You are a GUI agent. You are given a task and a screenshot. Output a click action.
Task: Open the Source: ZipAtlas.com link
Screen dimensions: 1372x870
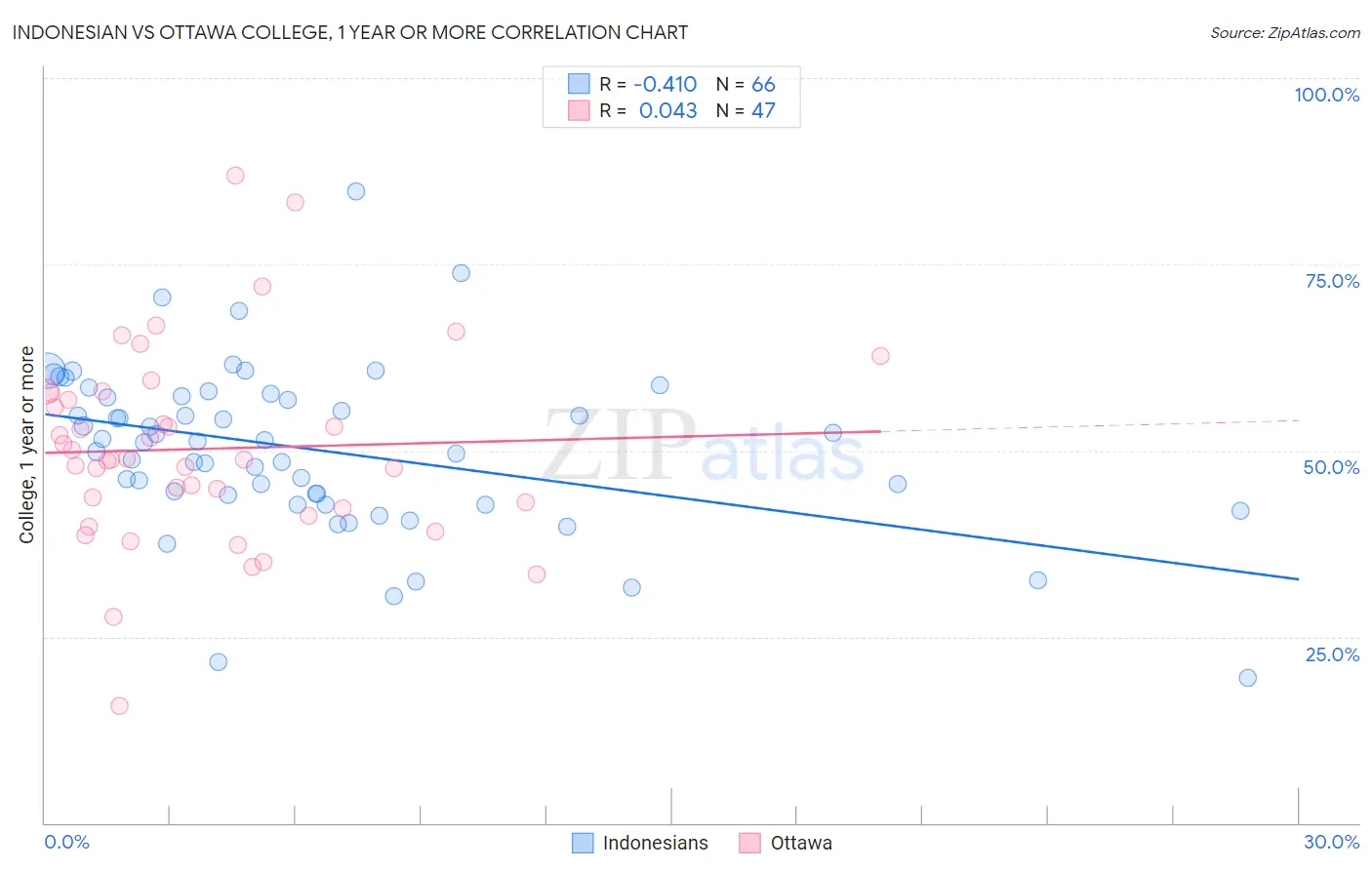1285,32
